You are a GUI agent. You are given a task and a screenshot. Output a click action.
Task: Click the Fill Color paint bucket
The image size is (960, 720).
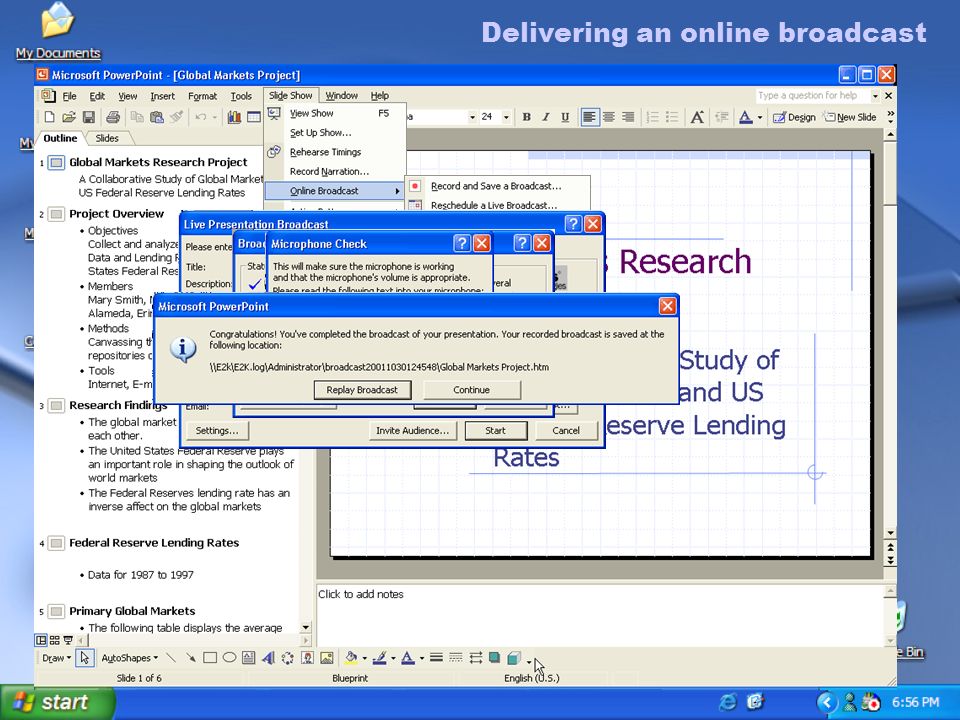tap(351, 658)
